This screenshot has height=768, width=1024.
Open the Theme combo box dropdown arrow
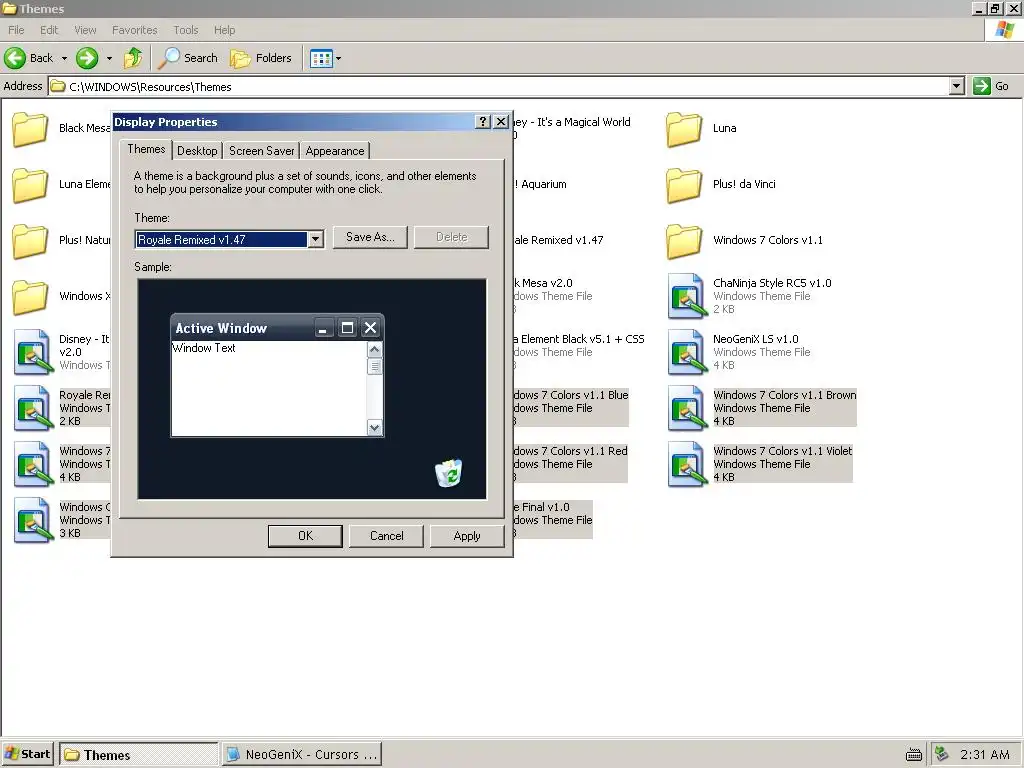coord(315,240)
